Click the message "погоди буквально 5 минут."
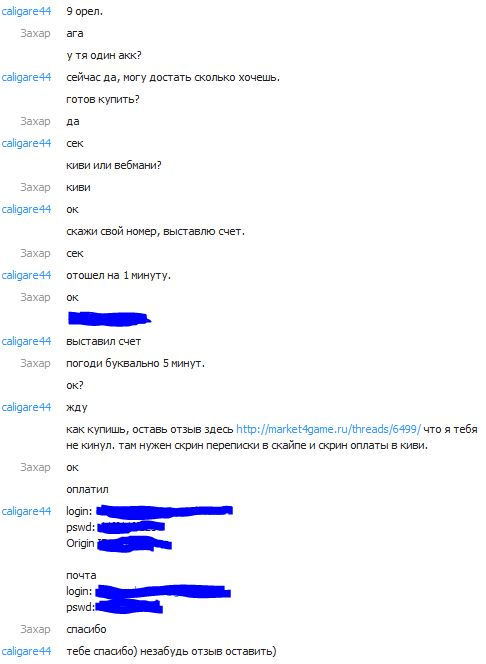The image size is (486, 664). (x=135, y=363)
